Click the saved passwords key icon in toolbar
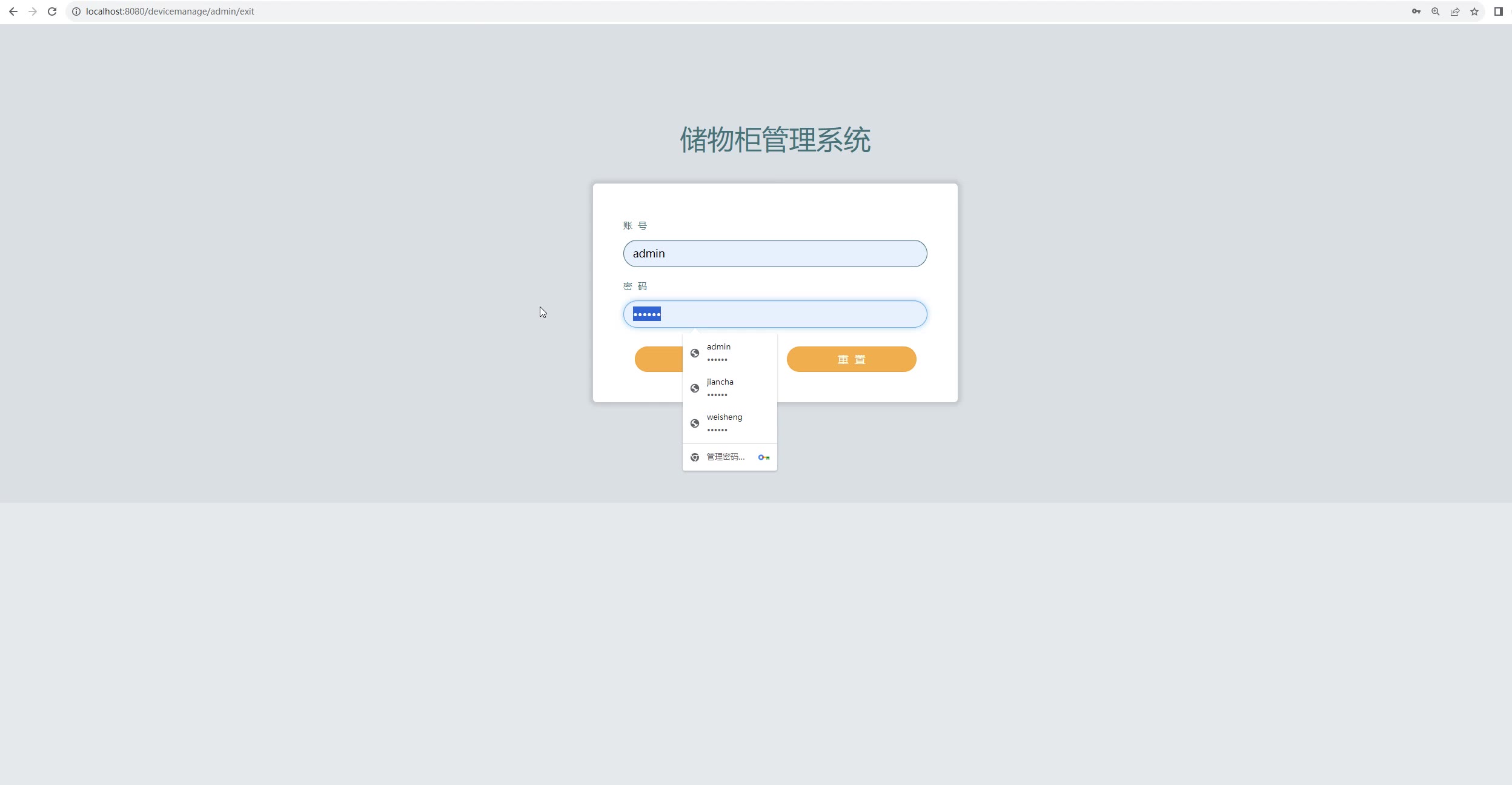 coord(1416,12)
